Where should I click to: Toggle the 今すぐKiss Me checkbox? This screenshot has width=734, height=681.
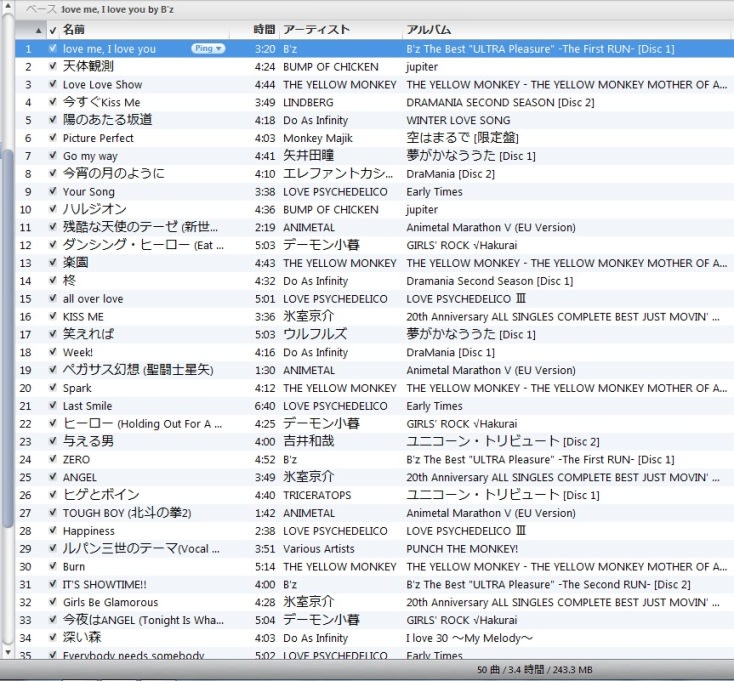coord(53,102)
